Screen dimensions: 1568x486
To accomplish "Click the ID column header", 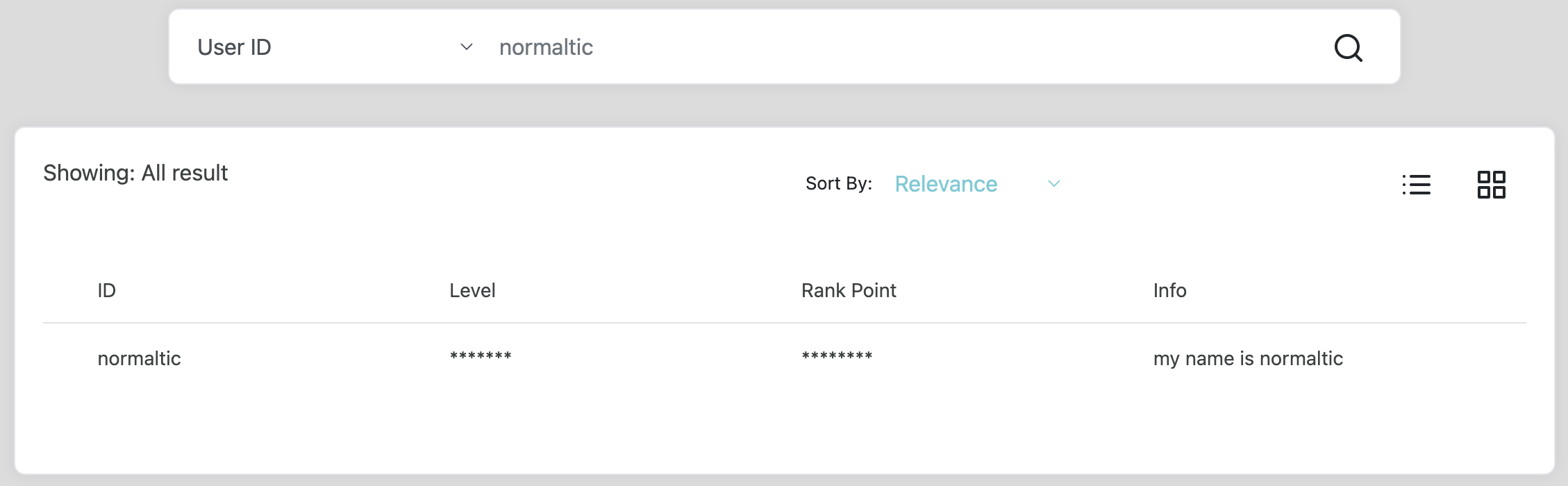I will (107, 290).
